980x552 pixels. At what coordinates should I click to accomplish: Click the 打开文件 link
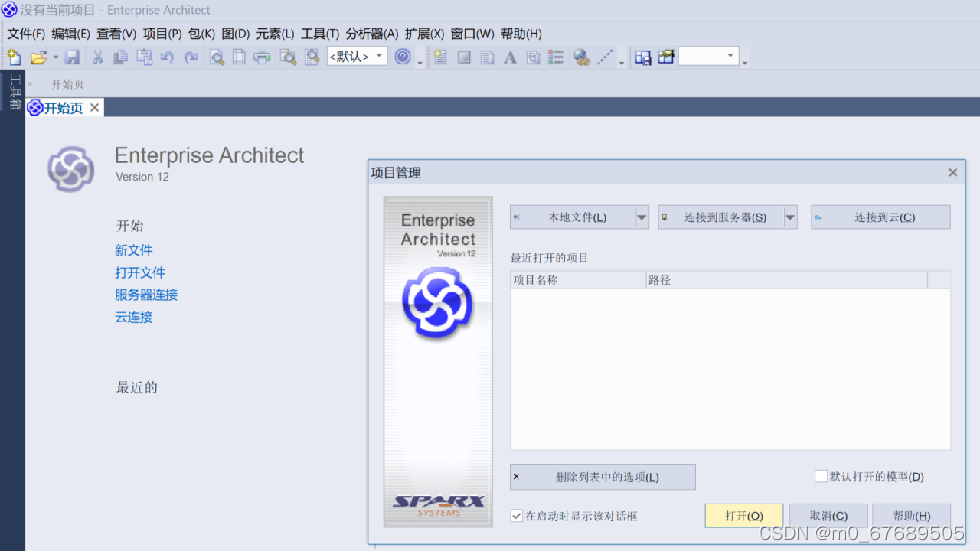(x=140, y=273)
